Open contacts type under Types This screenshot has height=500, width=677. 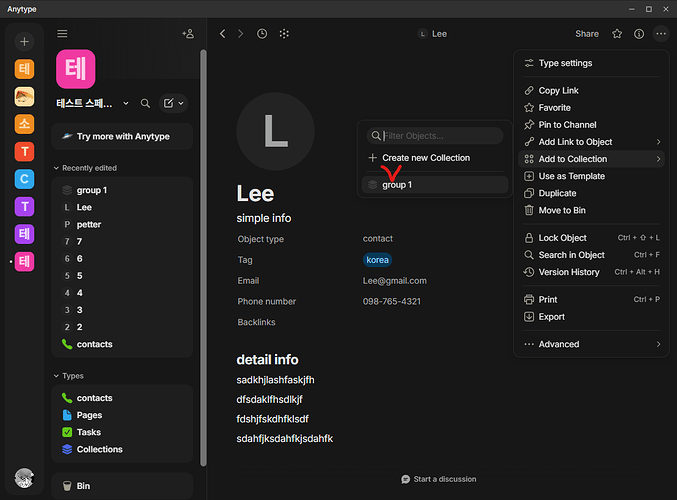pos(122,398)
